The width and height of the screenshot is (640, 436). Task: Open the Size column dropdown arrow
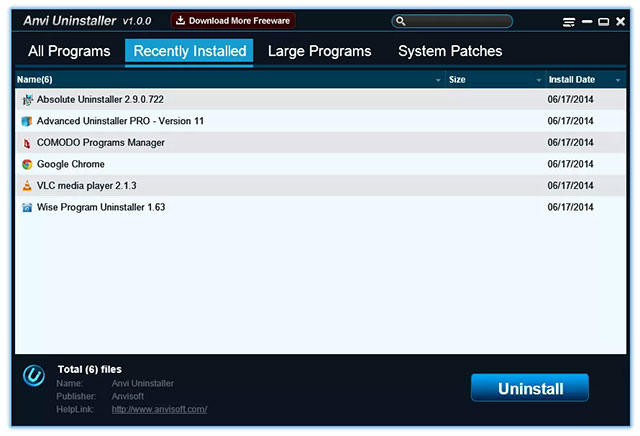[x=539, y=80]
